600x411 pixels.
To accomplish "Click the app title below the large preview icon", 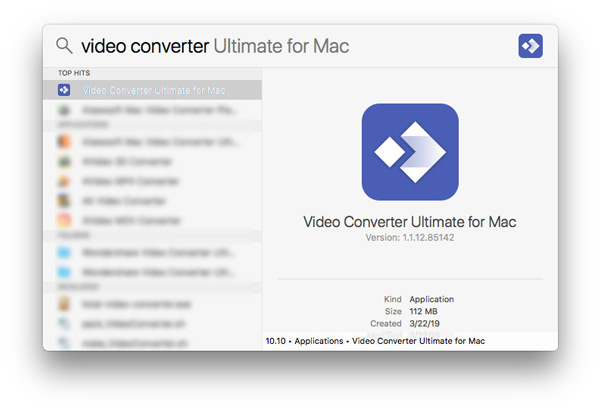I will (410, 222).
